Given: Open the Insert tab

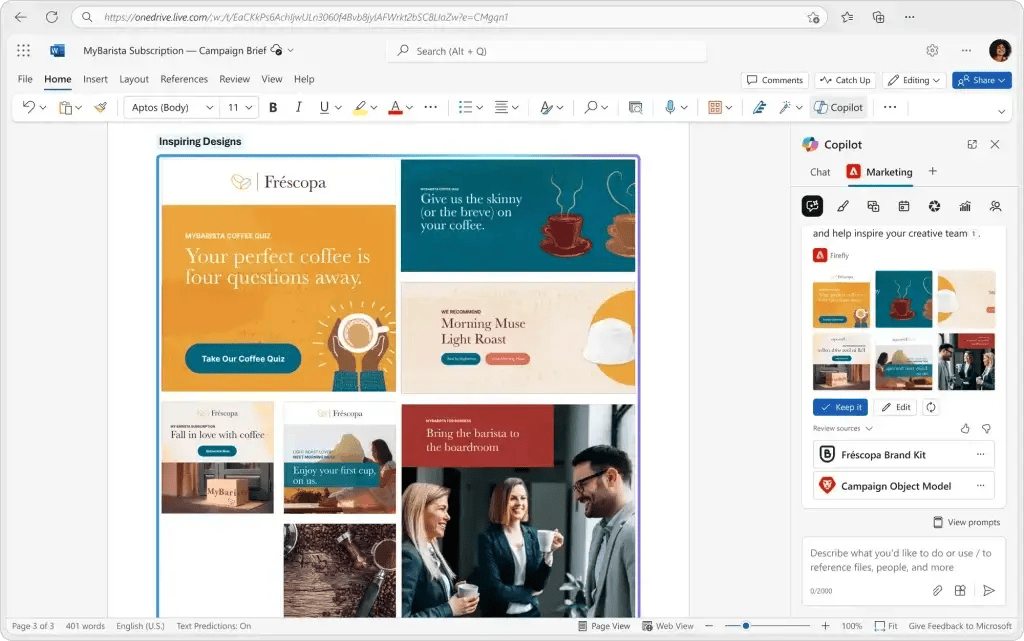Looking at the screenshot, I should coord(95,79).
